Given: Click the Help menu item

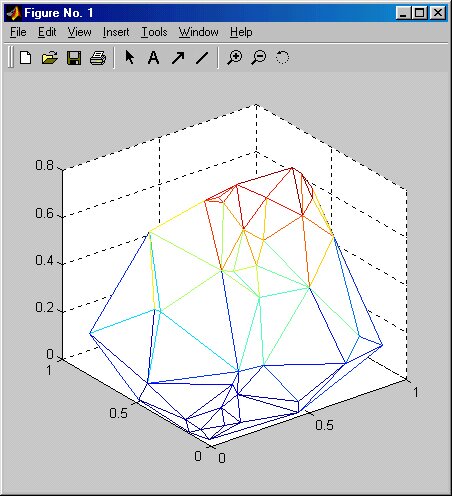Looking at the screenshot, I should [x=241, y=32].
